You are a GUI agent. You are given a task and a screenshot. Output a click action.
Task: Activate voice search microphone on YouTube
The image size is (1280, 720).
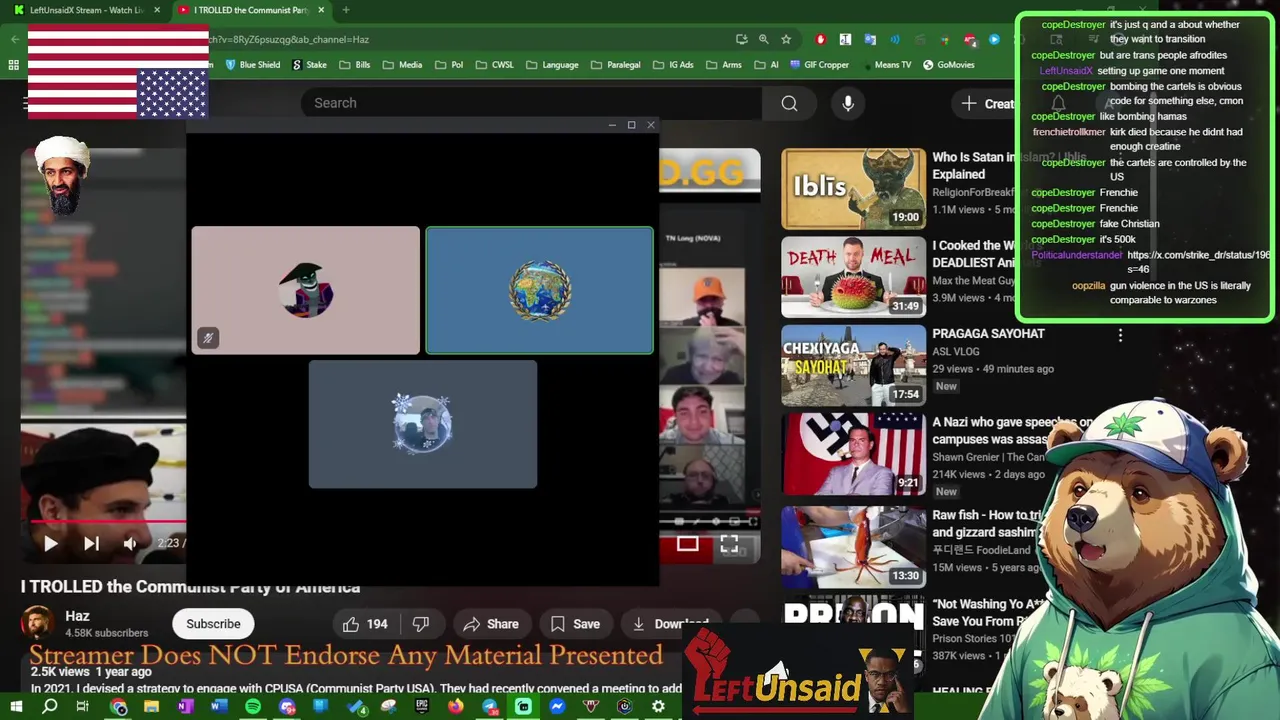(x=848, y=103)
